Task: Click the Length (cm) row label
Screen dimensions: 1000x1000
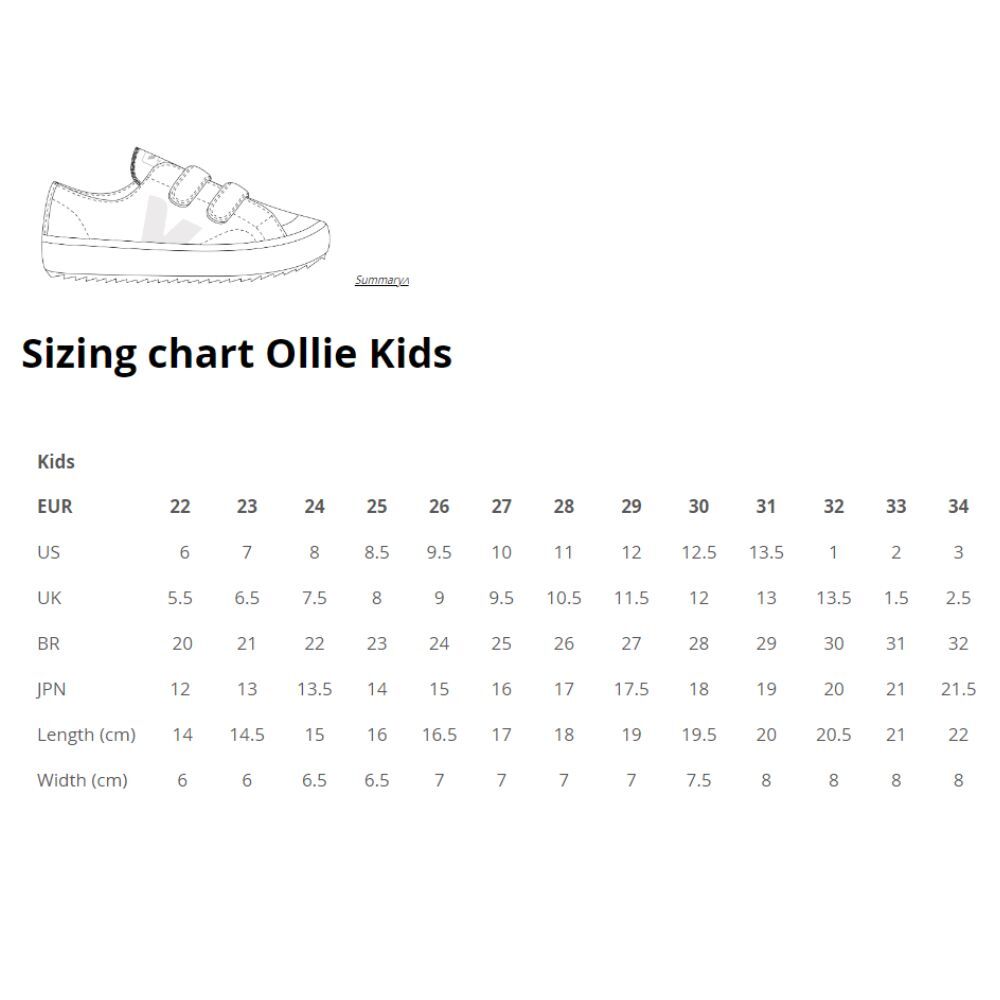Action: coord(86,735)
